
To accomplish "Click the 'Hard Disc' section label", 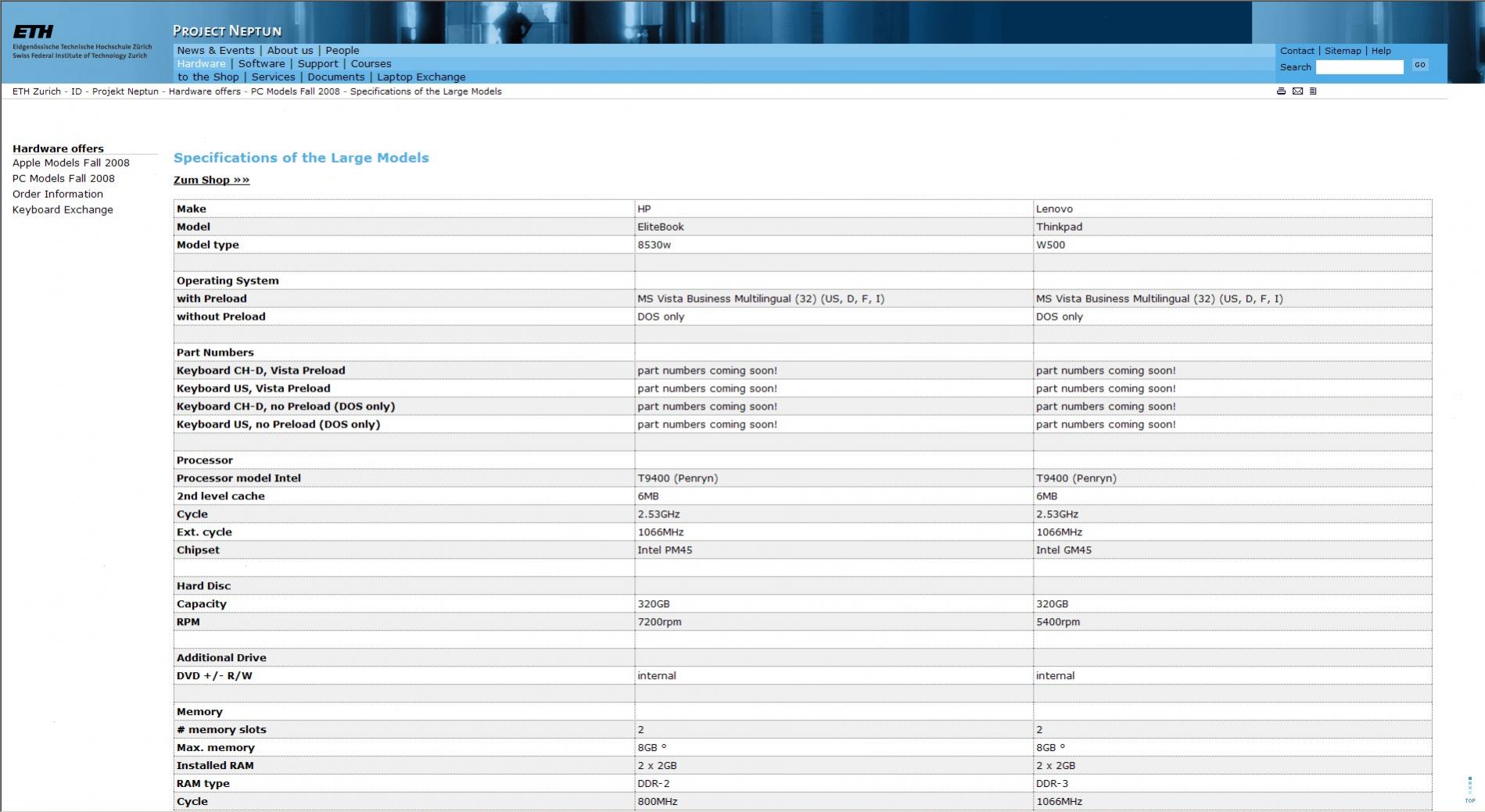I will click(203, 586).
